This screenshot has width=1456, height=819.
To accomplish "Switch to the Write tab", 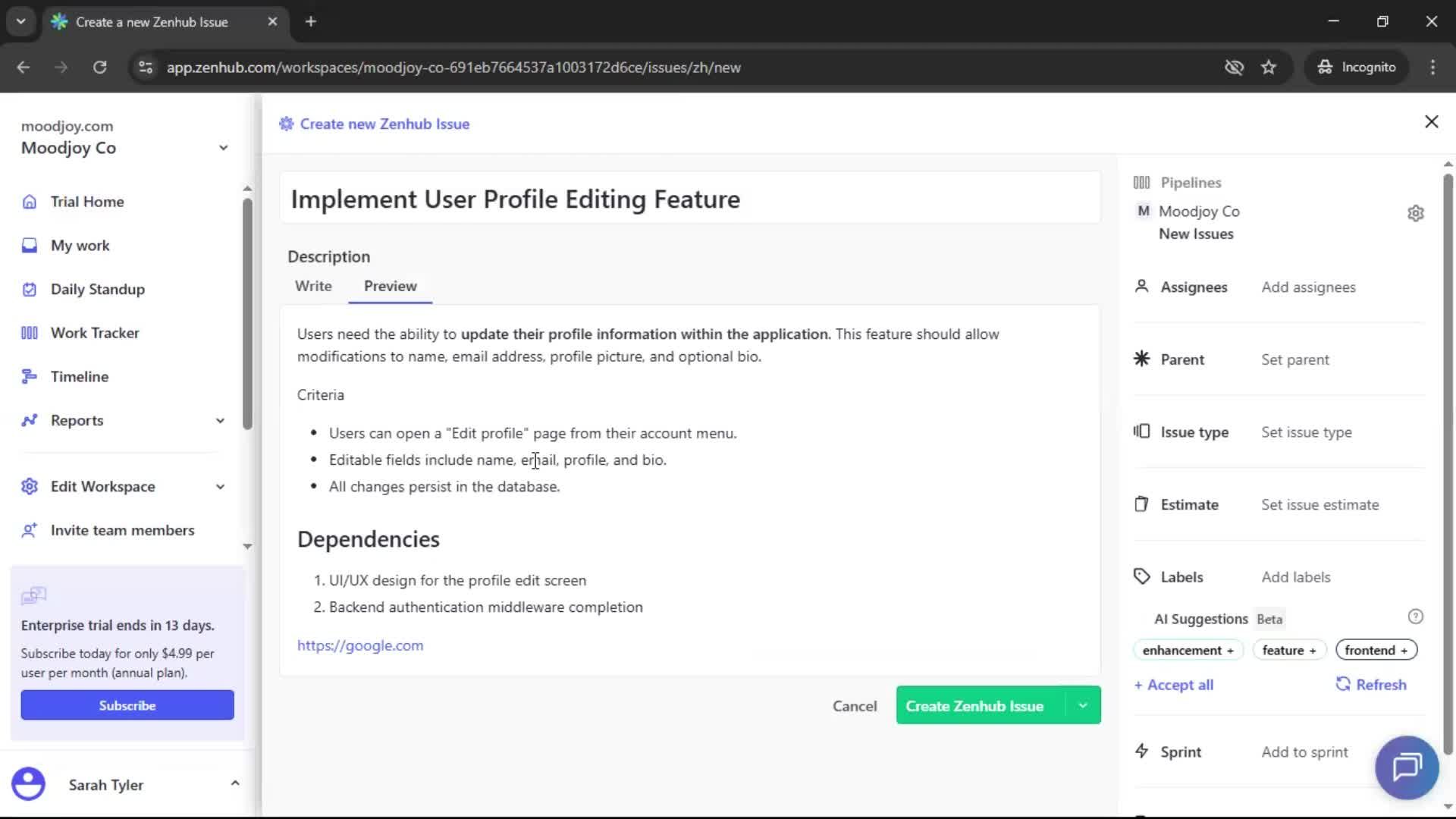I will [313, 286].
